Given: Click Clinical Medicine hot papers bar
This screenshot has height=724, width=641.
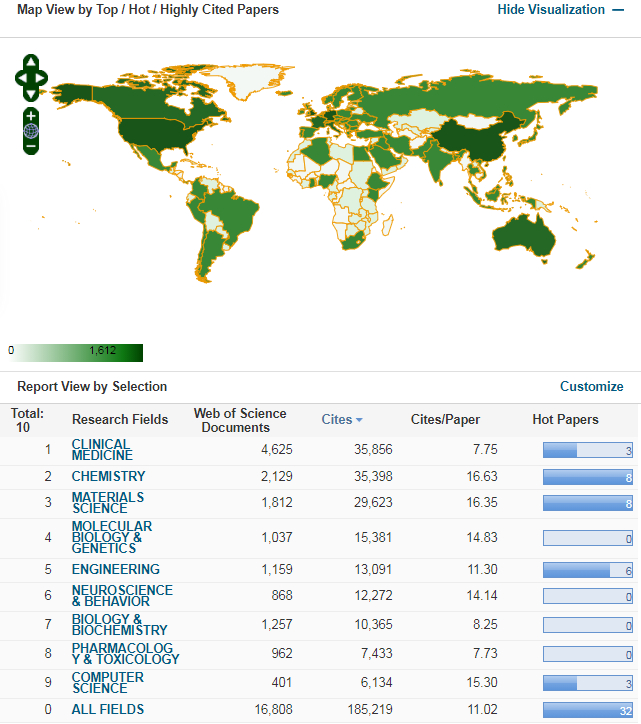Looking at the screenshot, I should [x=588, y=450].
